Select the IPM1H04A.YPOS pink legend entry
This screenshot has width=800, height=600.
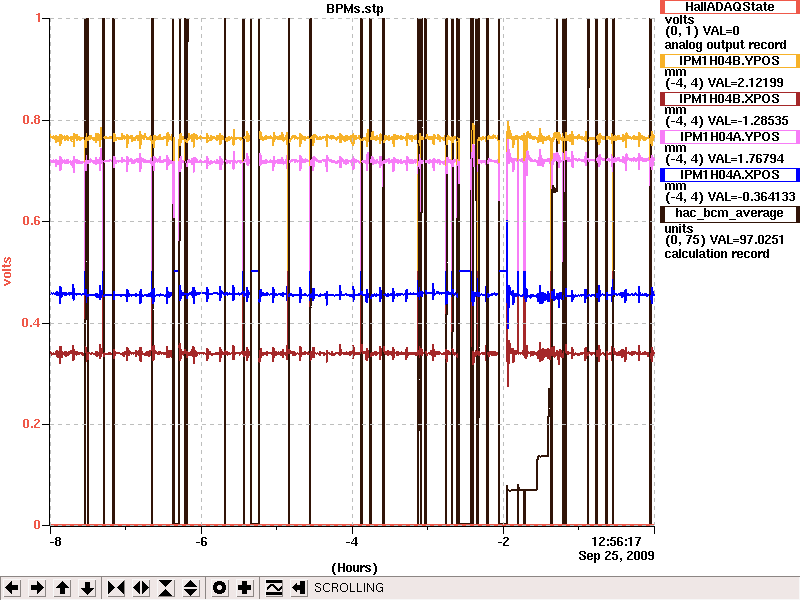click(x=730, y=137)
